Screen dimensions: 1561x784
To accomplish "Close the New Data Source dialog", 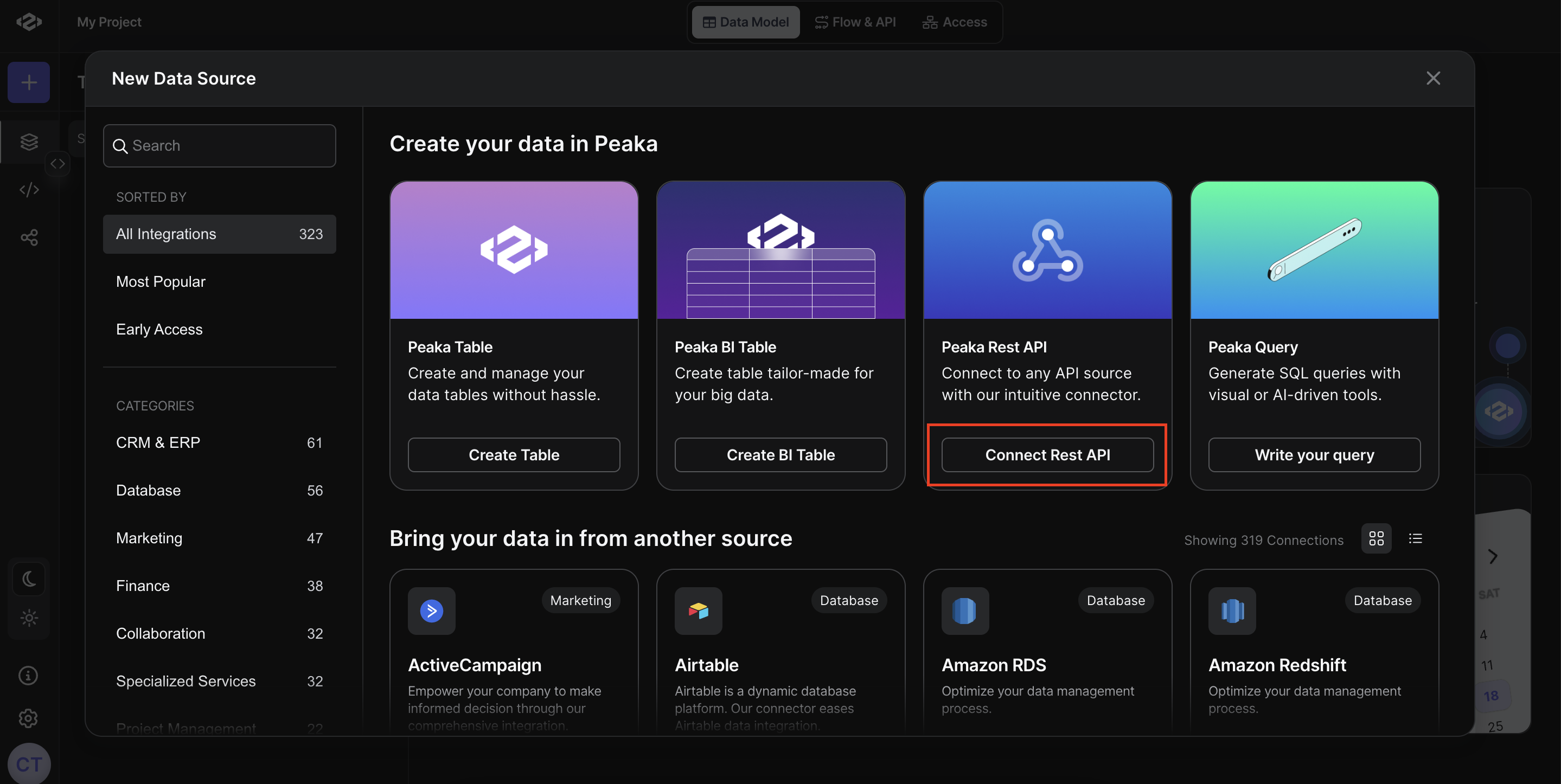I will [x=1432, y=78].
